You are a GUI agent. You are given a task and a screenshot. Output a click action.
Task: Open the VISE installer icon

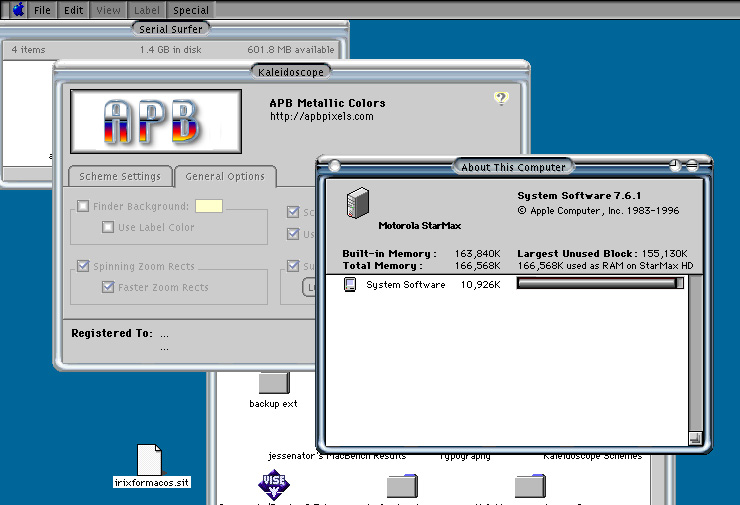pos(273,485)
